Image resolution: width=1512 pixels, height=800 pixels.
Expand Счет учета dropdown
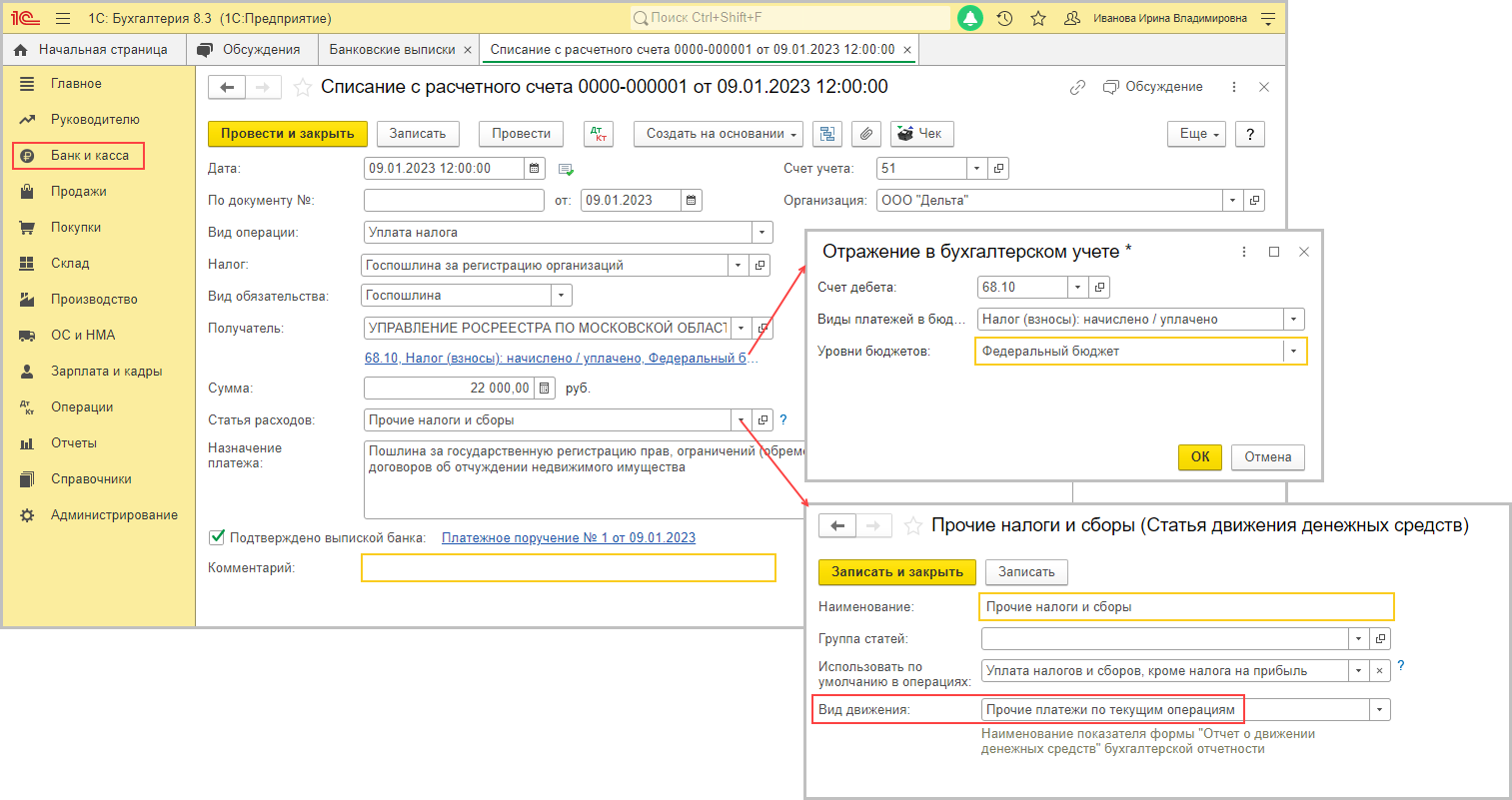pos(977,169)
